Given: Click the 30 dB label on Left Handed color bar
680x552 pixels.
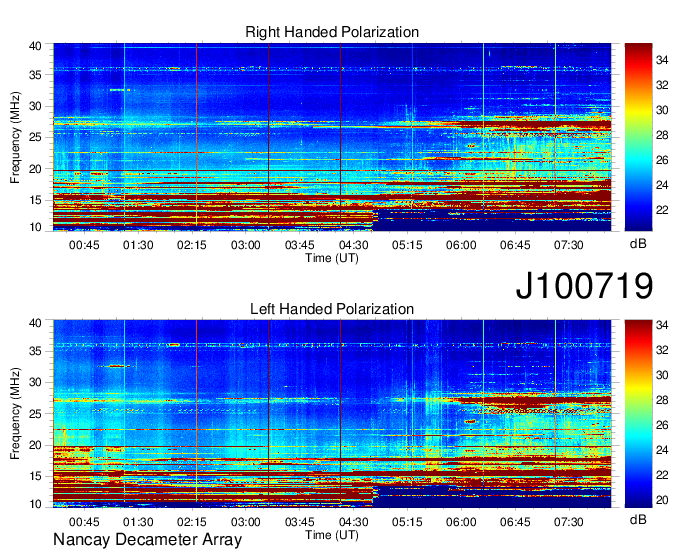Looking at the screenshot, I should click(662, 375).
